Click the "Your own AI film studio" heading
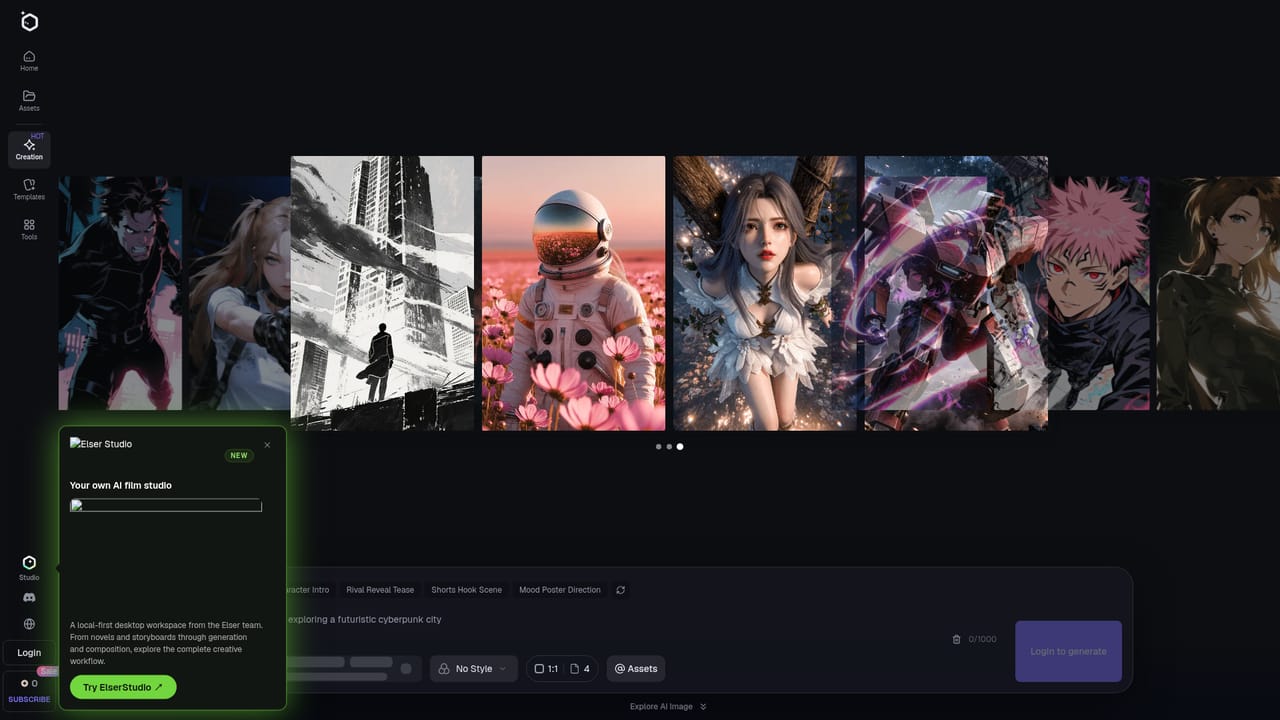This screenshot has width=1280, height=720. coord(121,485)
